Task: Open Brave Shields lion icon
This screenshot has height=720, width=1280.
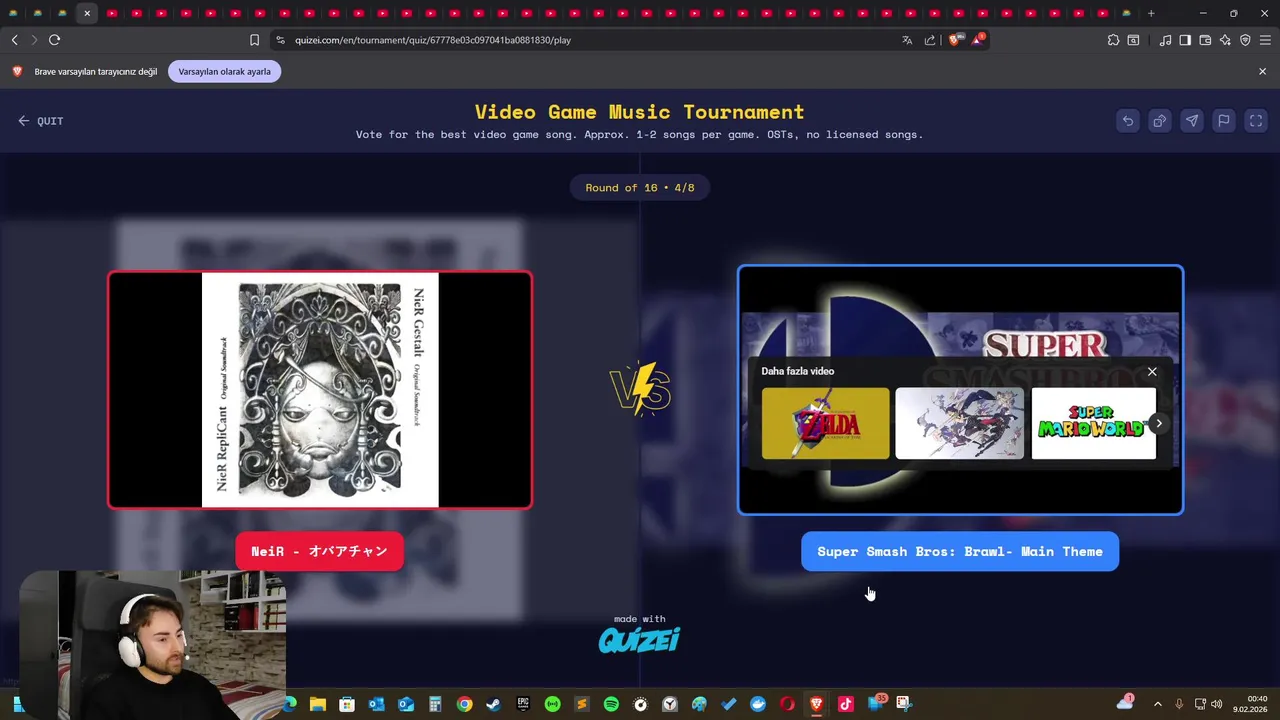Action: coord(954,40)
